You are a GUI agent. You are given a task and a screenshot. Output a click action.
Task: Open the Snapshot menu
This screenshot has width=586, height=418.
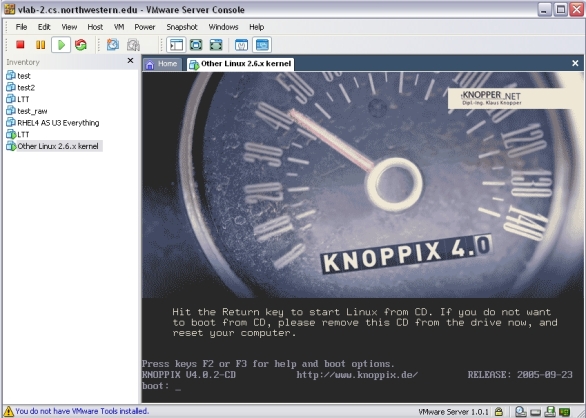tap(182, 27)
